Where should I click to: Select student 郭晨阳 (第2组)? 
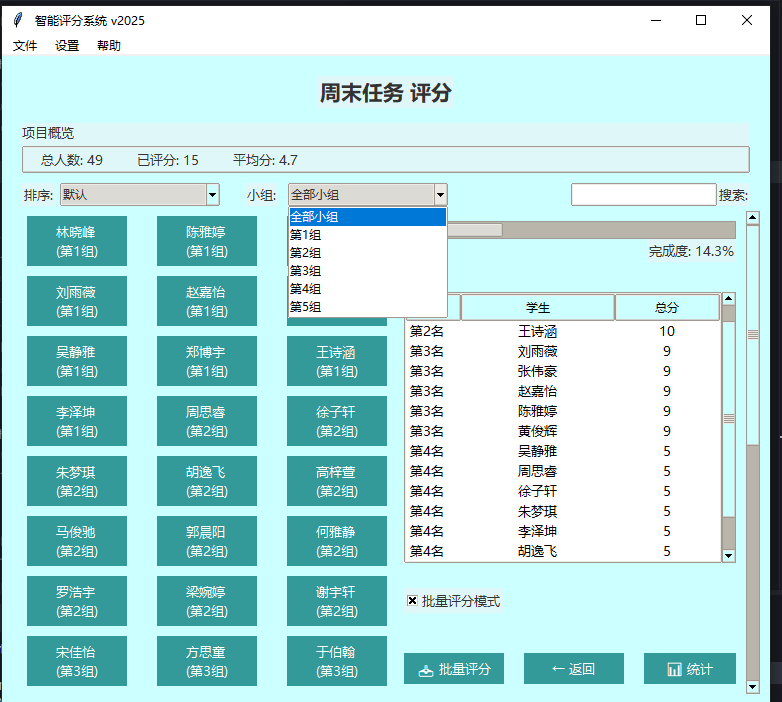[207, 541]
